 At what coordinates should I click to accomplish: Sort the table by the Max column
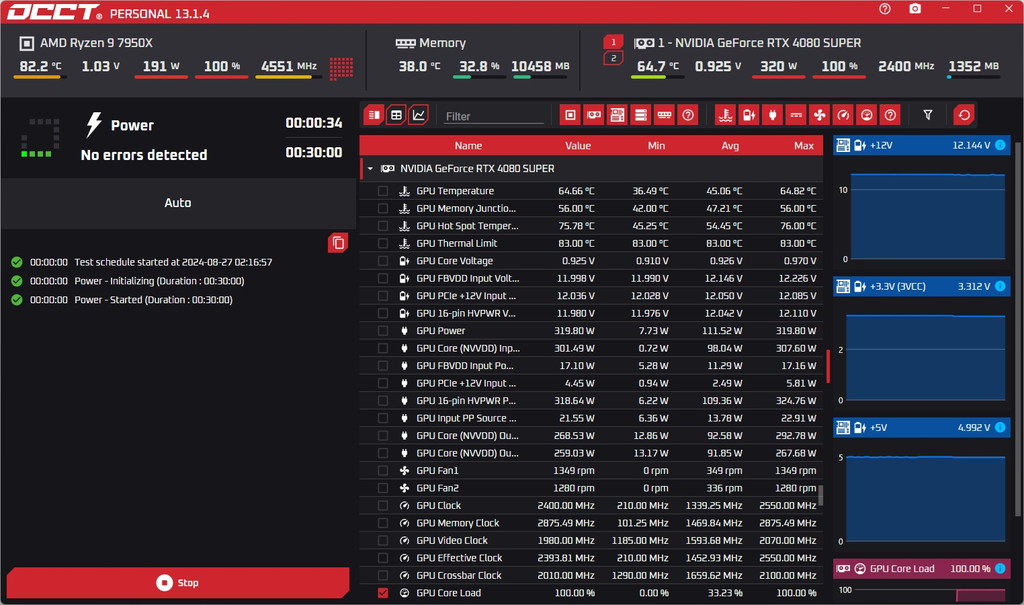803,146
